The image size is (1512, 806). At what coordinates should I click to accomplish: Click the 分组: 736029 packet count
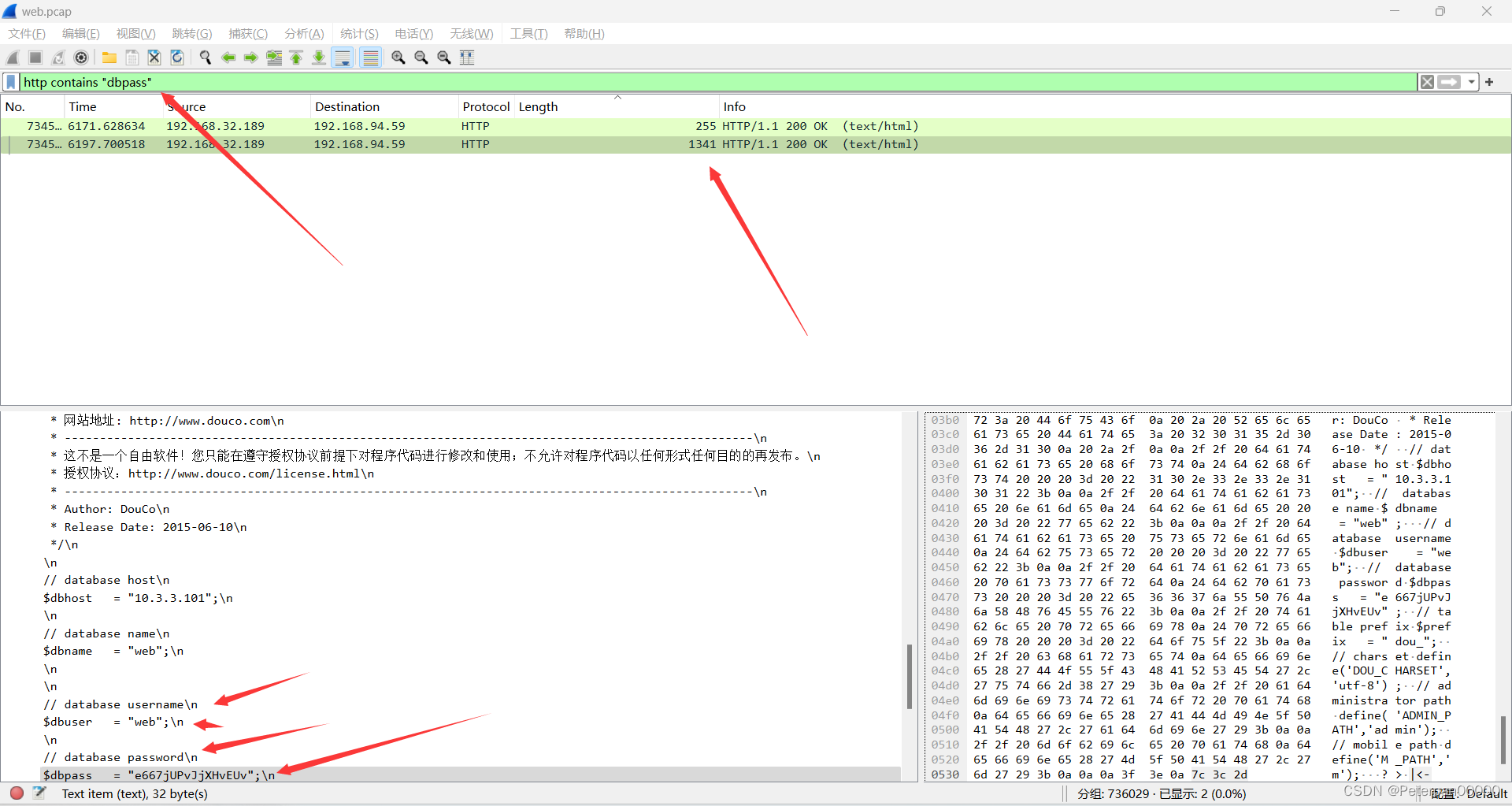[x=1114, y=794]
